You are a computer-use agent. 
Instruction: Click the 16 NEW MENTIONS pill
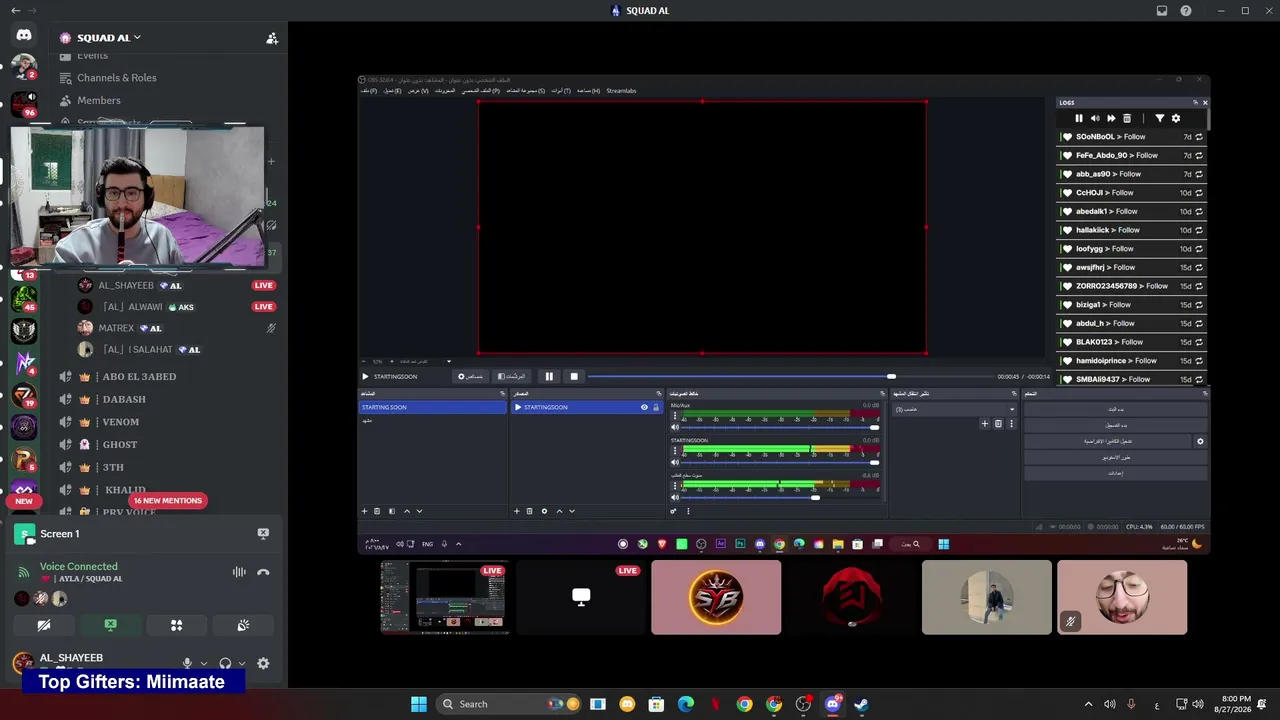click(168, 501)
